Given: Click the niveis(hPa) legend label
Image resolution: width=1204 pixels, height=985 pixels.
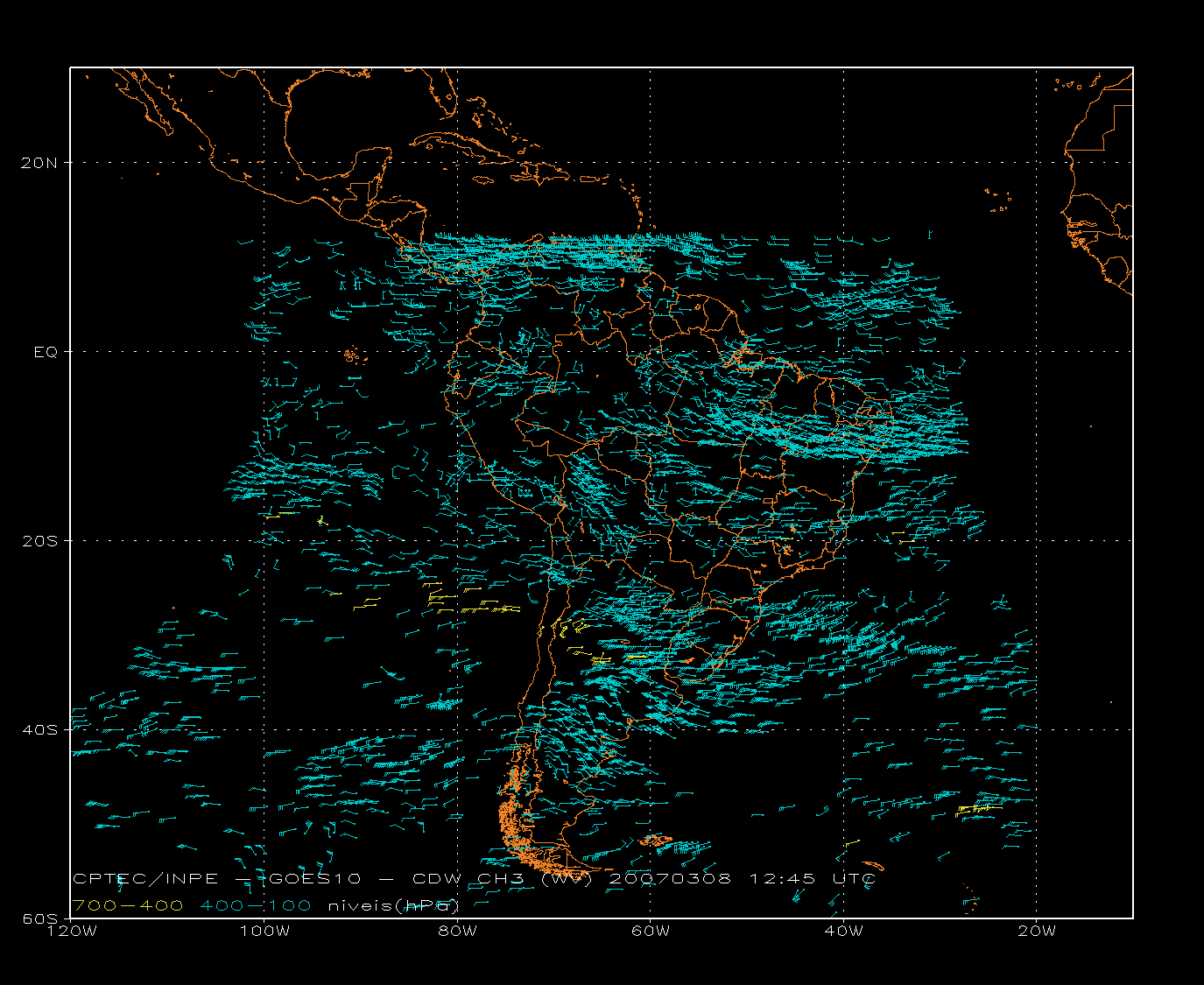Looking at the screenshot, I should tap(394, 905).
